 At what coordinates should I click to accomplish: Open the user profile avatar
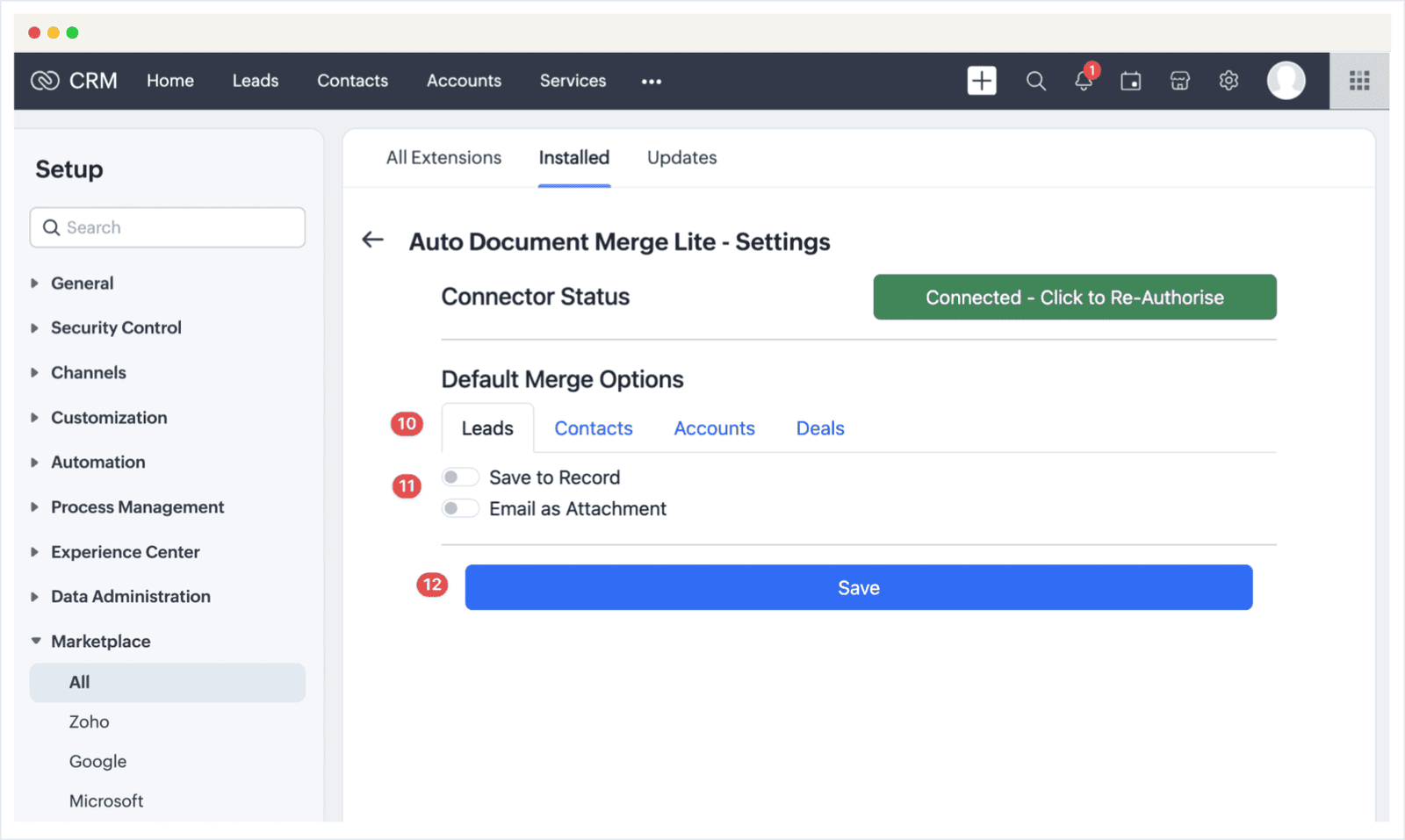click(x=1286, y=81)
